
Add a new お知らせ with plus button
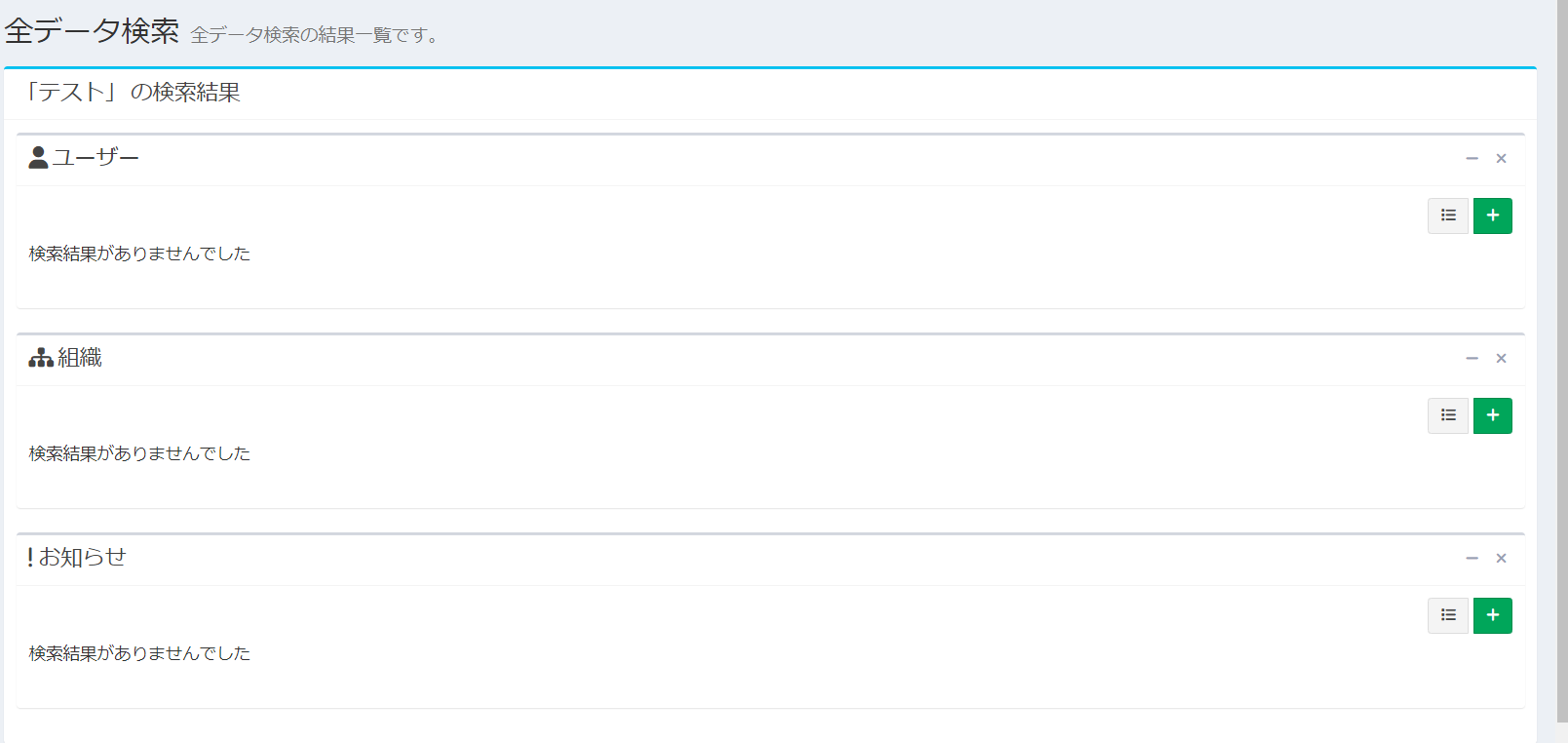click(1492, 615)
